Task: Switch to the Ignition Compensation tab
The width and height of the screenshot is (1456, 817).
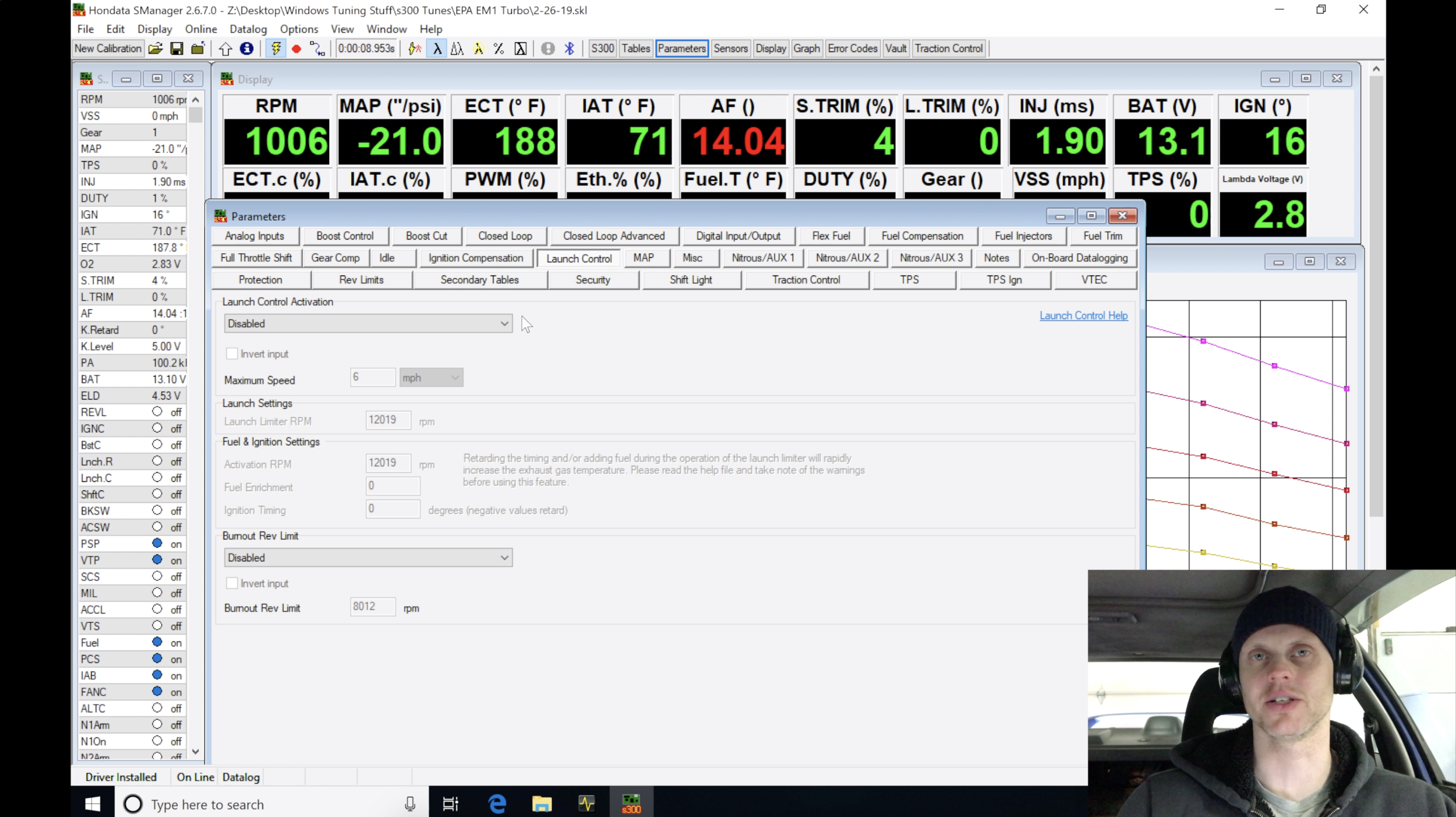Action: pos(476,258)
